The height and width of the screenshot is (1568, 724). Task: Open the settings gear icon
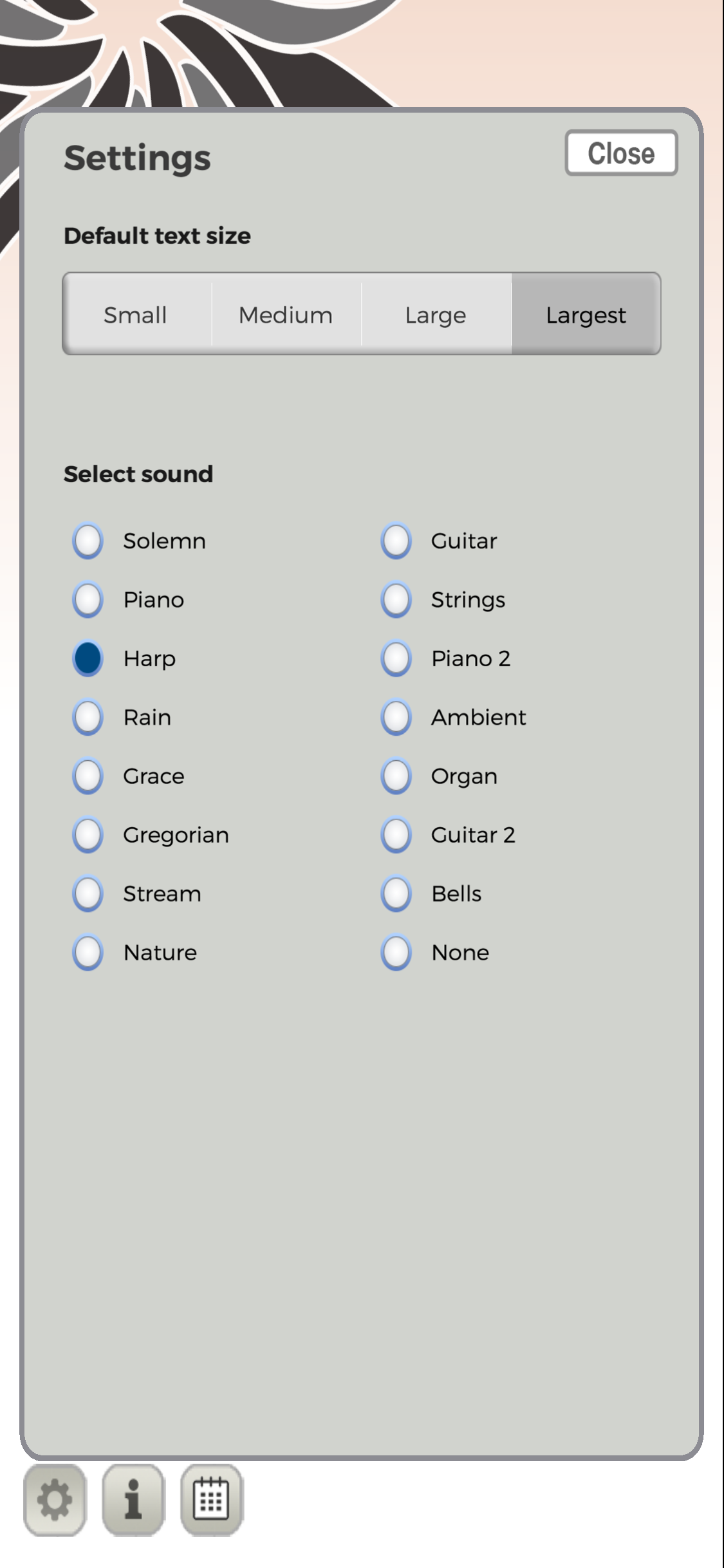[55, 1500]
